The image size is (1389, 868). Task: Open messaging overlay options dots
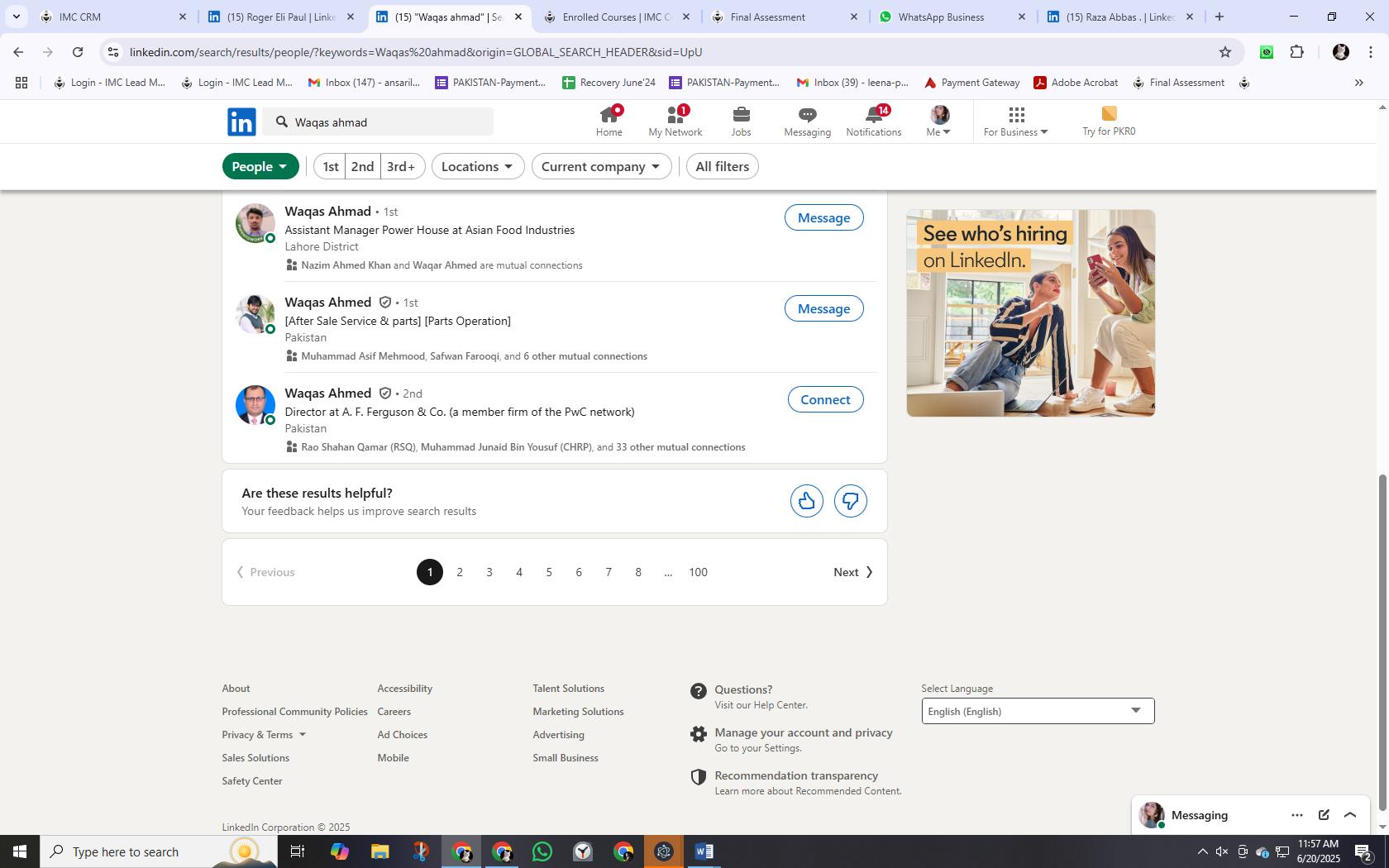coord(1296,815)
